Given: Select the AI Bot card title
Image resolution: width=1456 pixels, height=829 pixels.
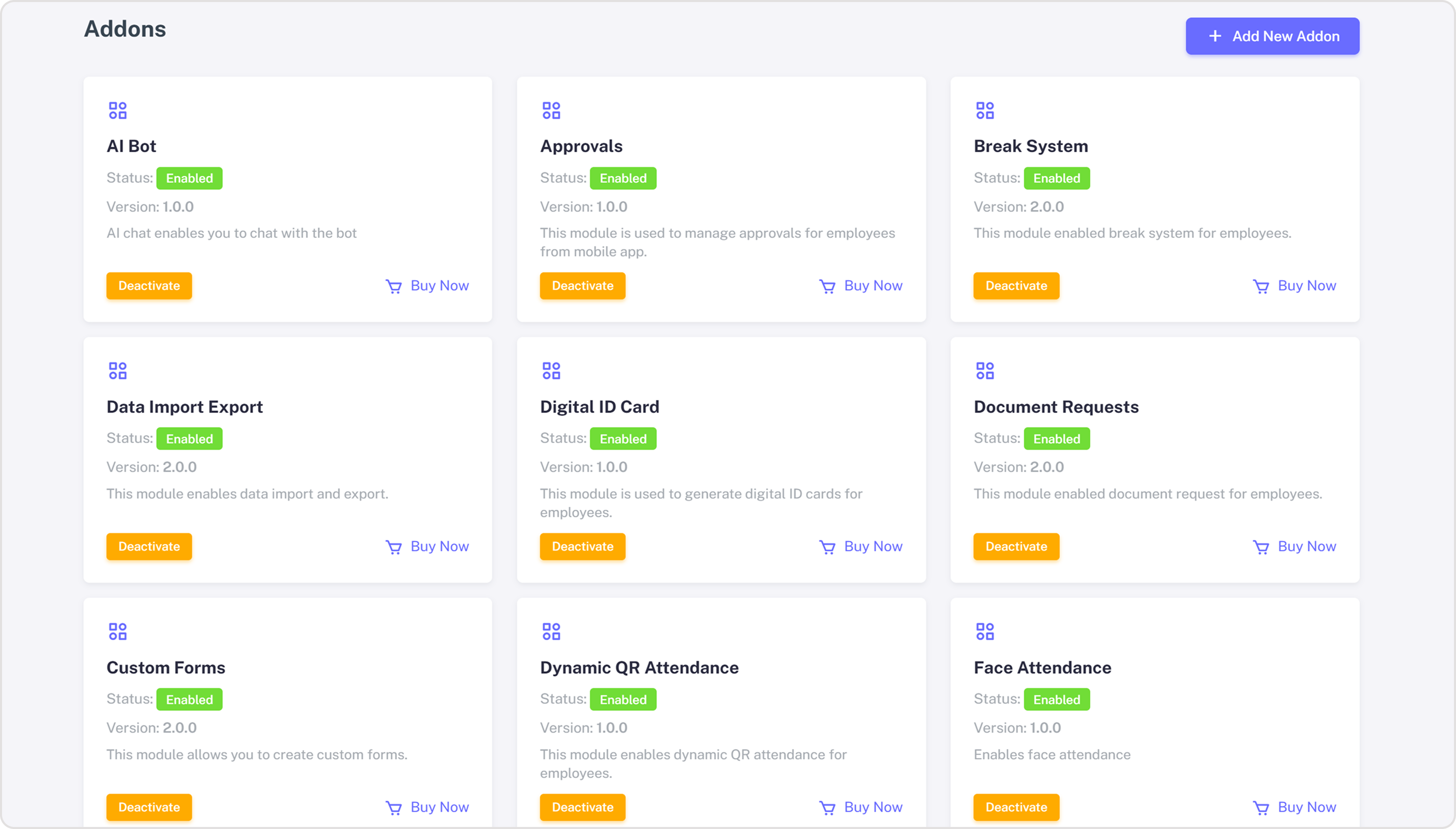Looking at the screenshot, I should pos(131,146).
